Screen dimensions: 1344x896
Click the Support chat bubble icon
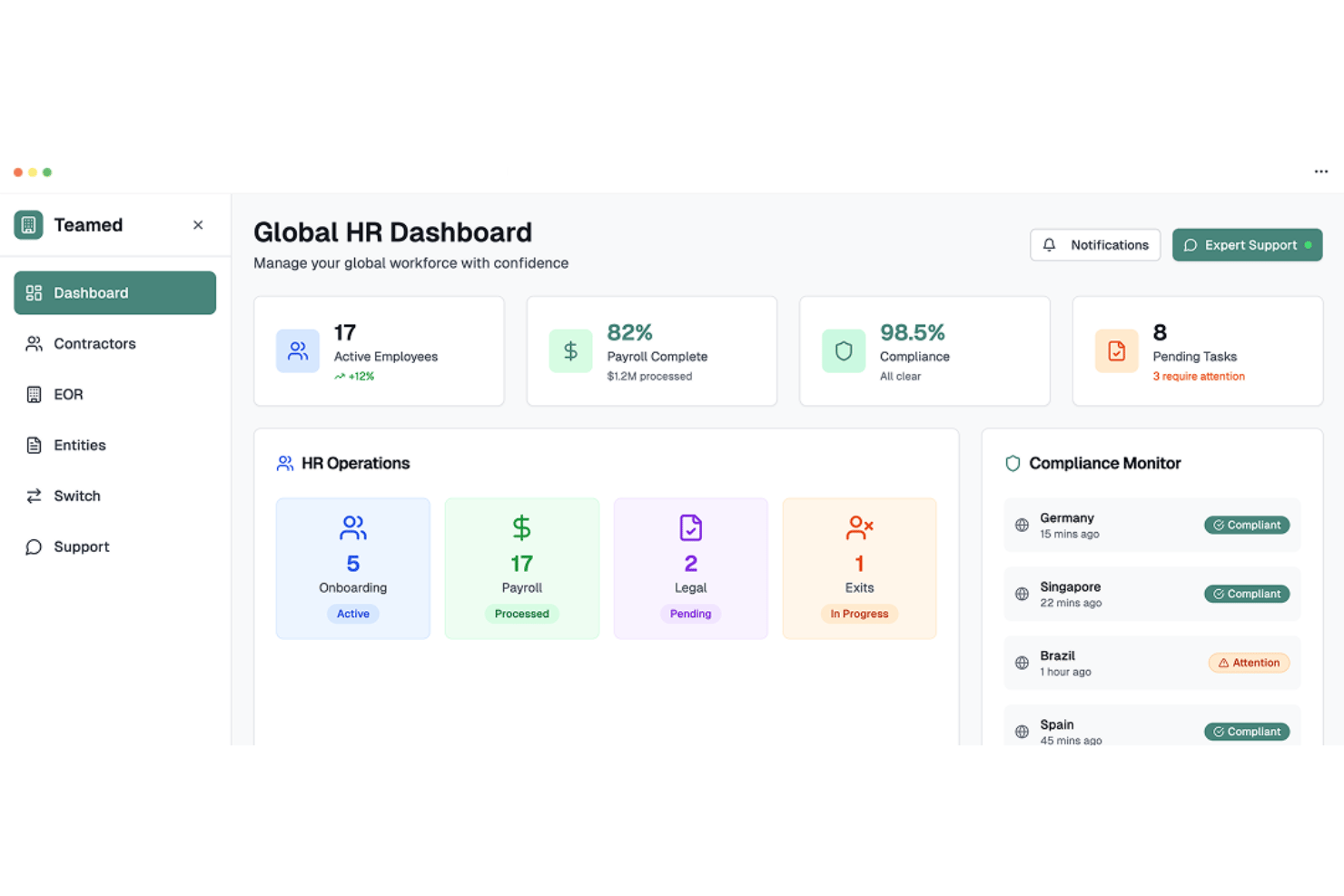(34, 546)
